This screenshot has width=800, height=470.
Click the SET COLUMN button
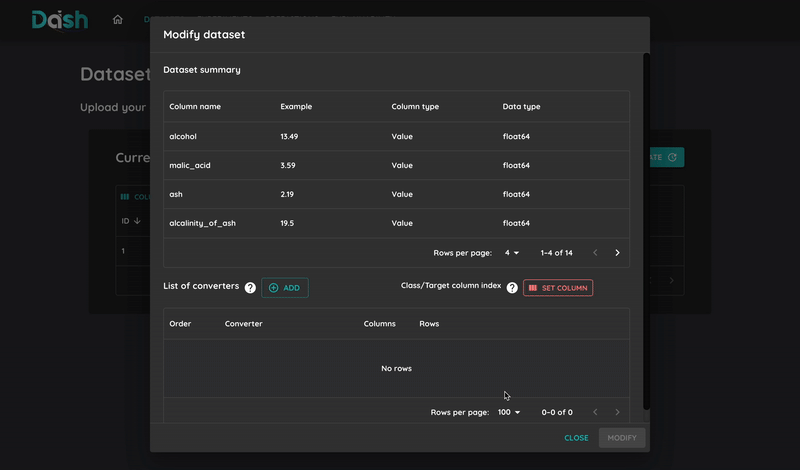pyautogui.click(x=558, y=288)
